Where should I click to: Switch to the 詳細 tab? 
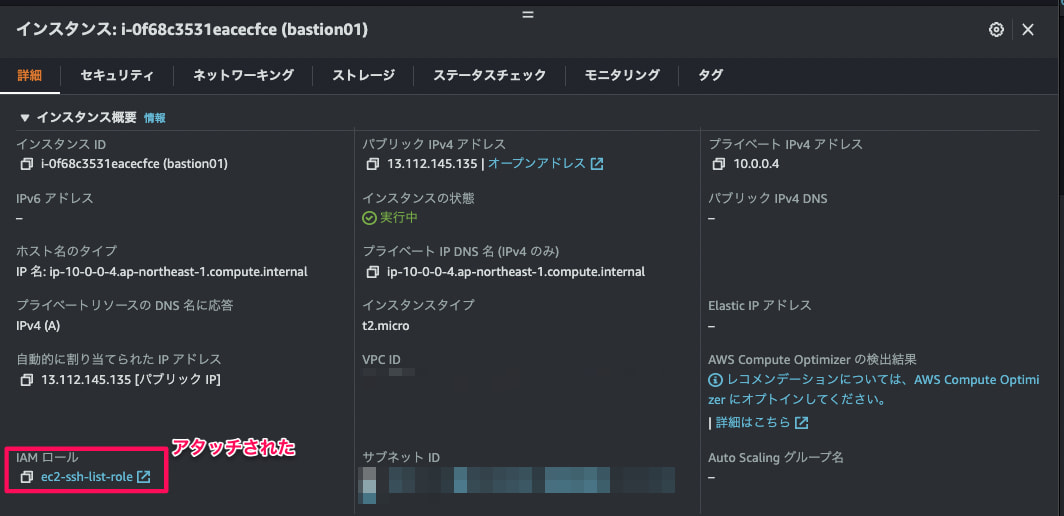(x=29, y=75)
